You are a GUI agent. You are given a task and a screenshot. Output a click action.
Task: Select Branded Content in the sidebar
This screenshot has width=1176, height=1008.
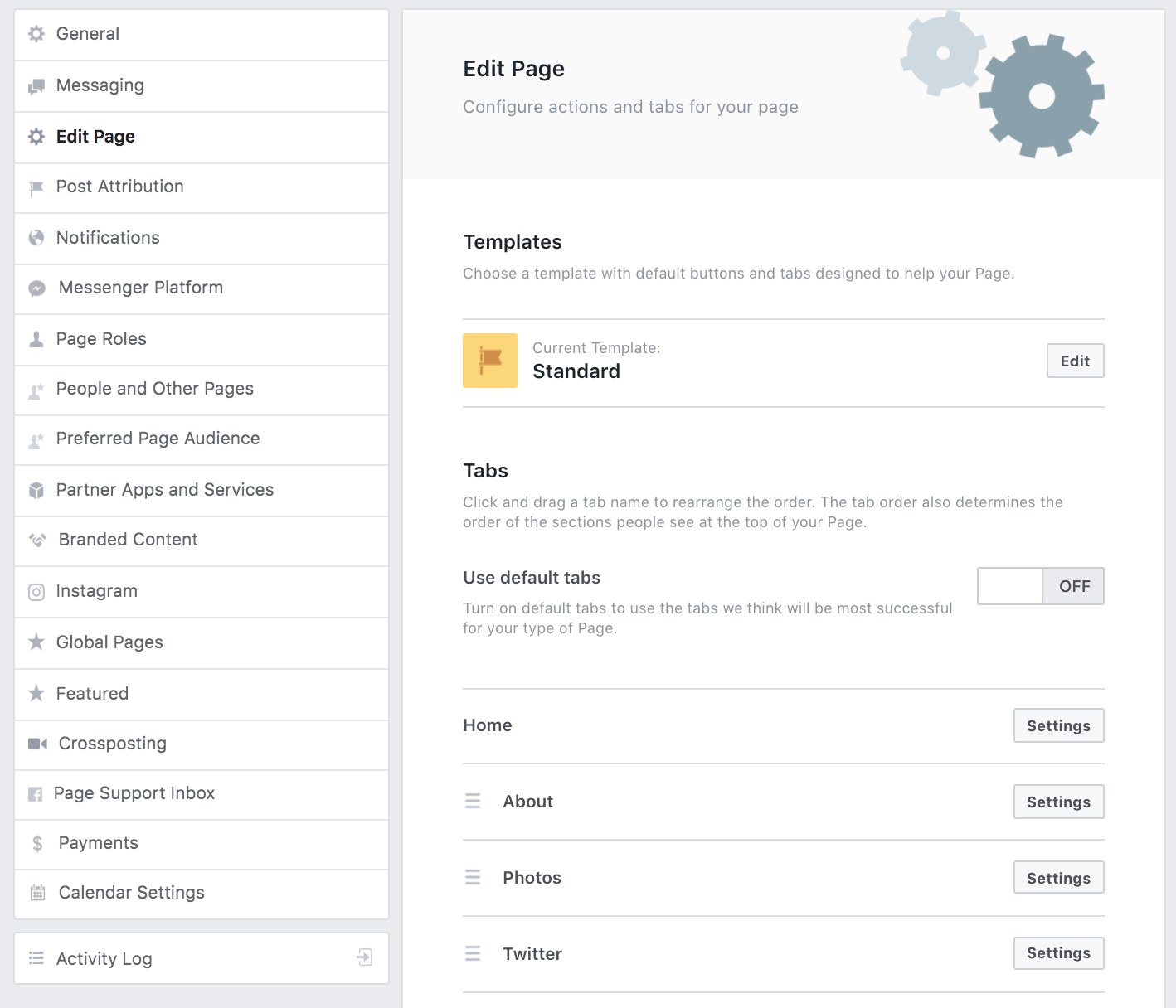point(128,540)
